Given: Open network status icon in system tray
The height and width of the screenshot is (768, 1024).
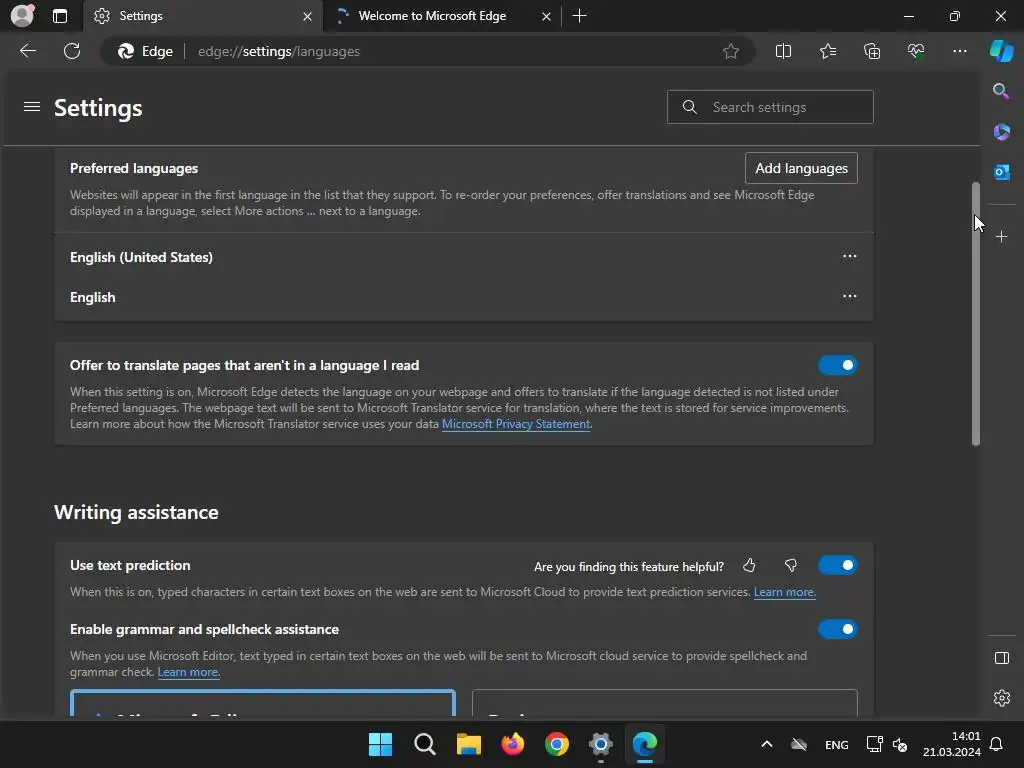Looking at the screenshot, I should tap(874, 744).
